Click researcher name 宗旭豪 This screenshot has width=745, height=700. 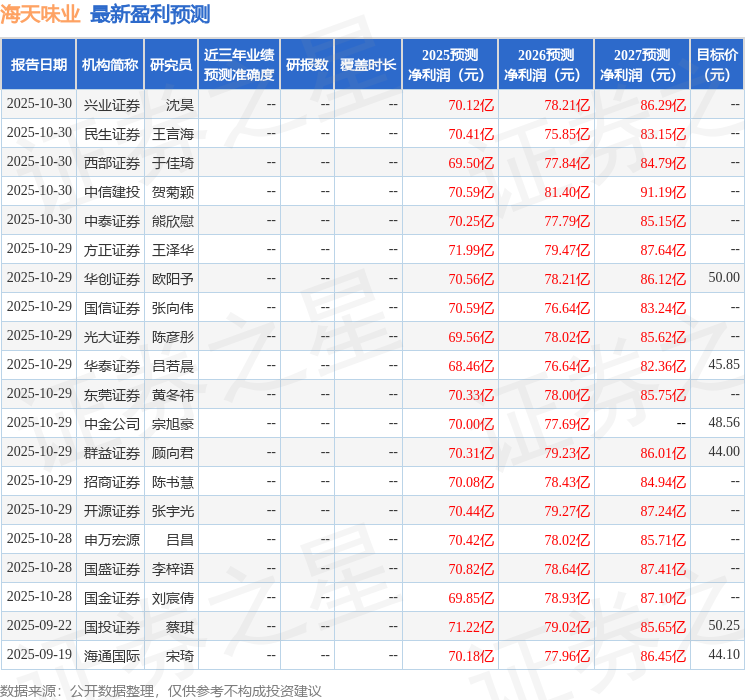tap(173, 424)
